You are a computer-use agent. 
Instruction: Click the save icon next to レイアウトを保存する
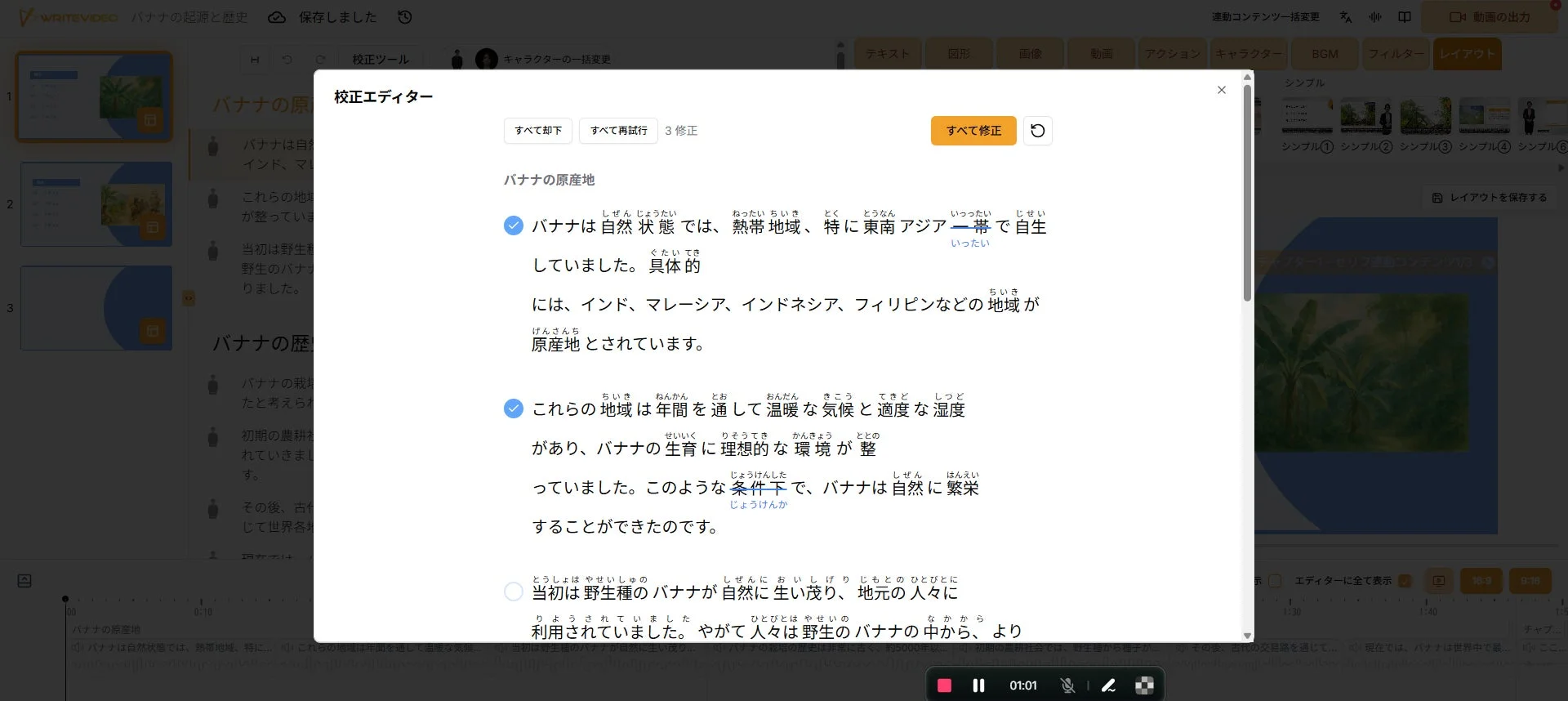tap(1437, 198)
